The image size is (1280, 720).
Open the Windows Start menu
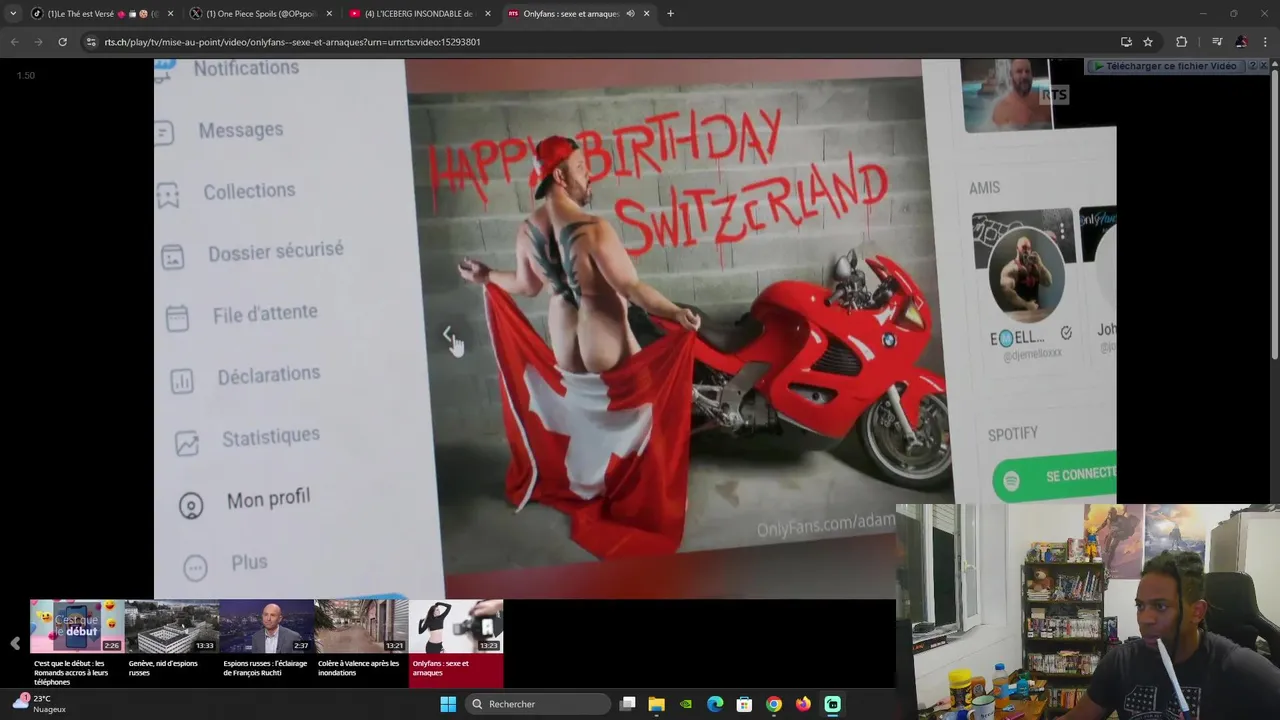448,704
